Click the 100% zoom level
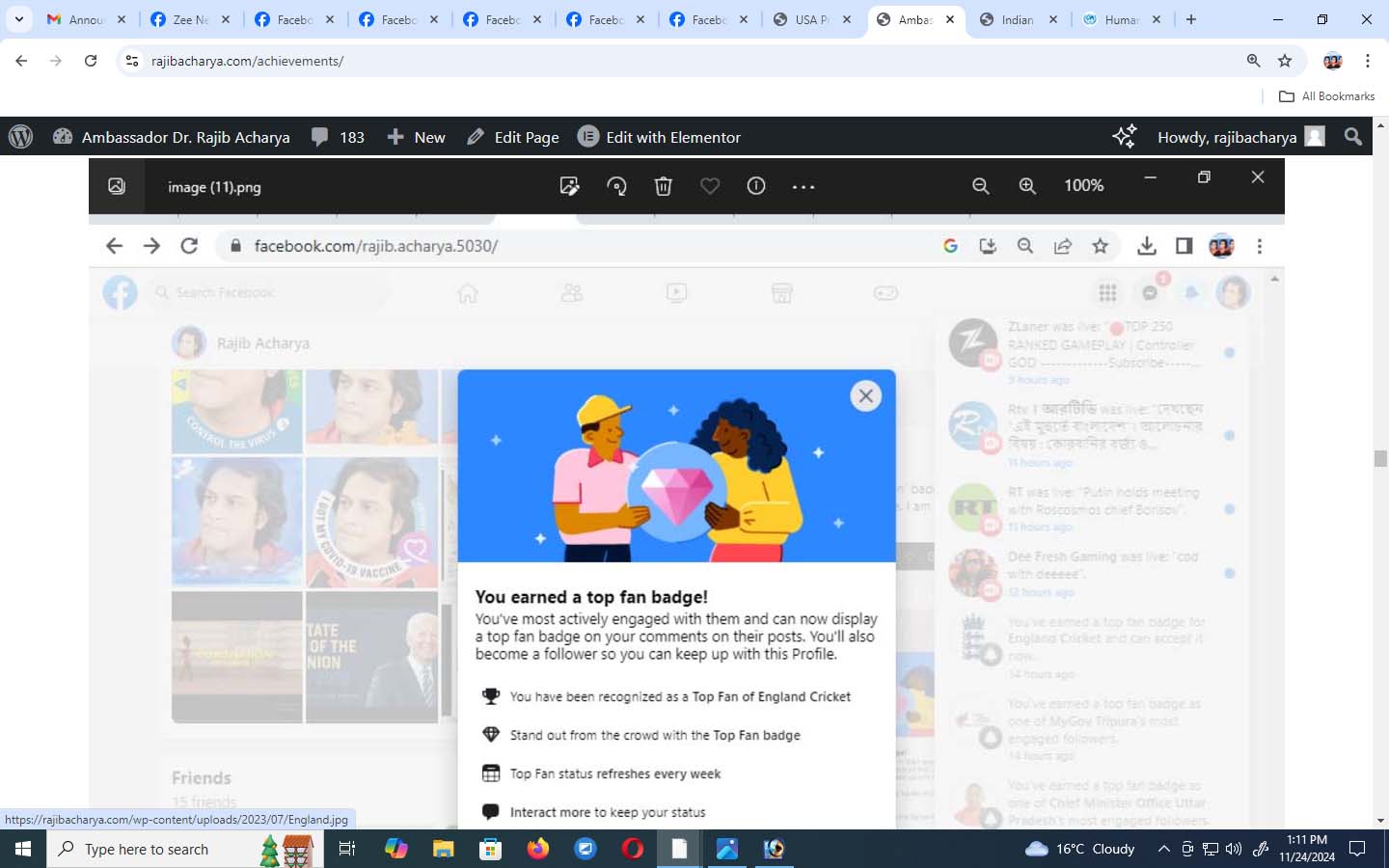 (1083, 185)
